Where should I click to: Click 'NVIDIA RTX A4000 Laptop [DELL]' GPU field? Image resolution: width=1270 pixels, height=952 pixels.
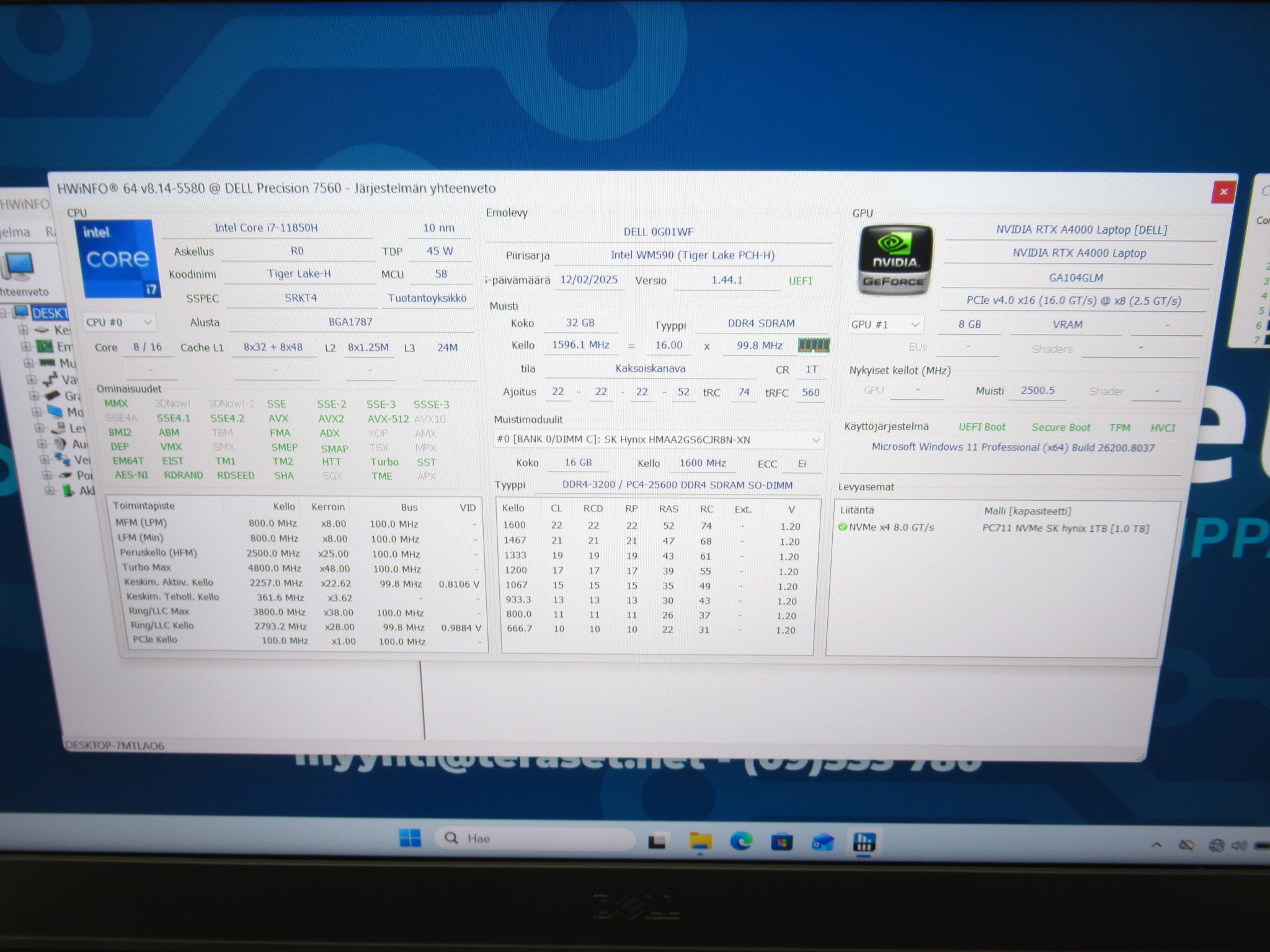1081,230
